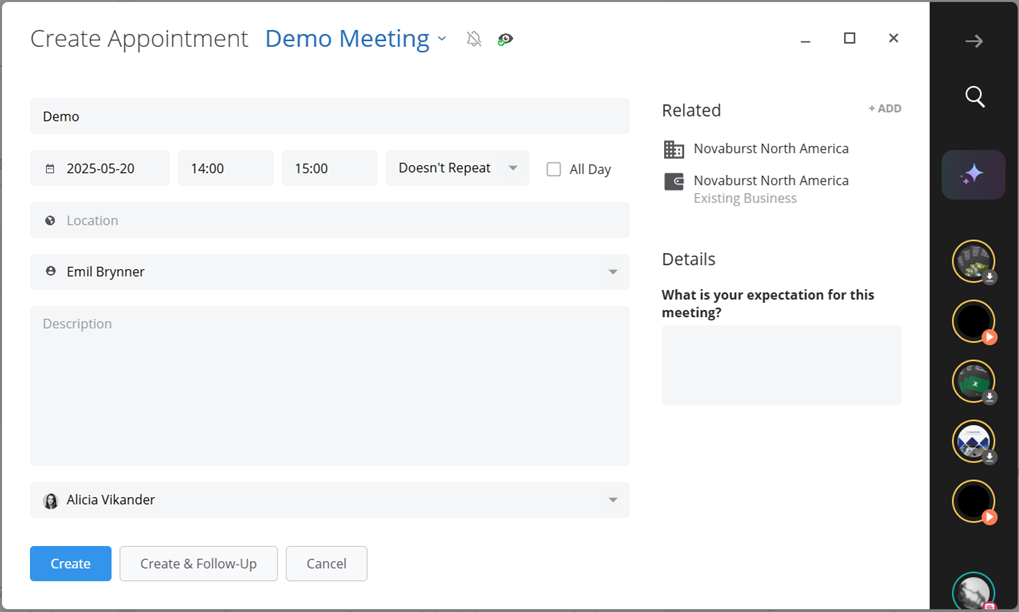This screenshot has width=1019, height=612.
Task: Open the sidebar search icon
Action: click(974, 97)
